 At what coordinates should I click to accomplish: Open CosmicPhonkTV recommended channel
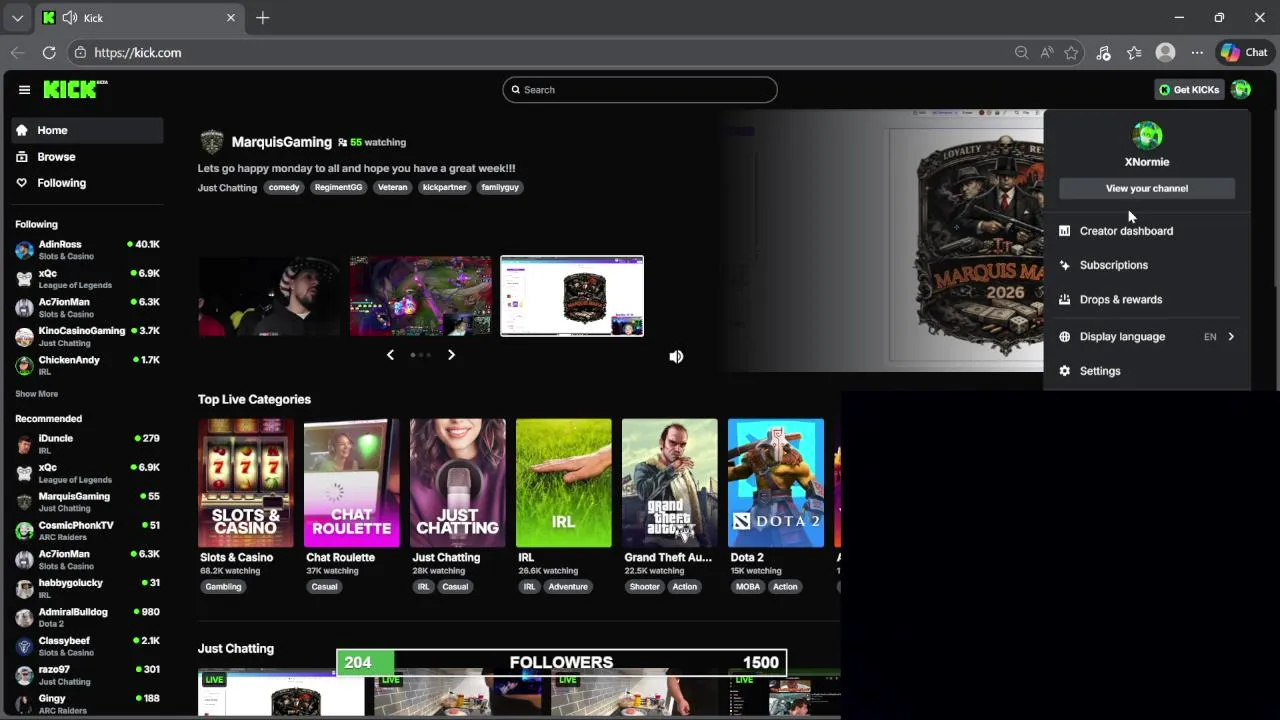(87, 531)
